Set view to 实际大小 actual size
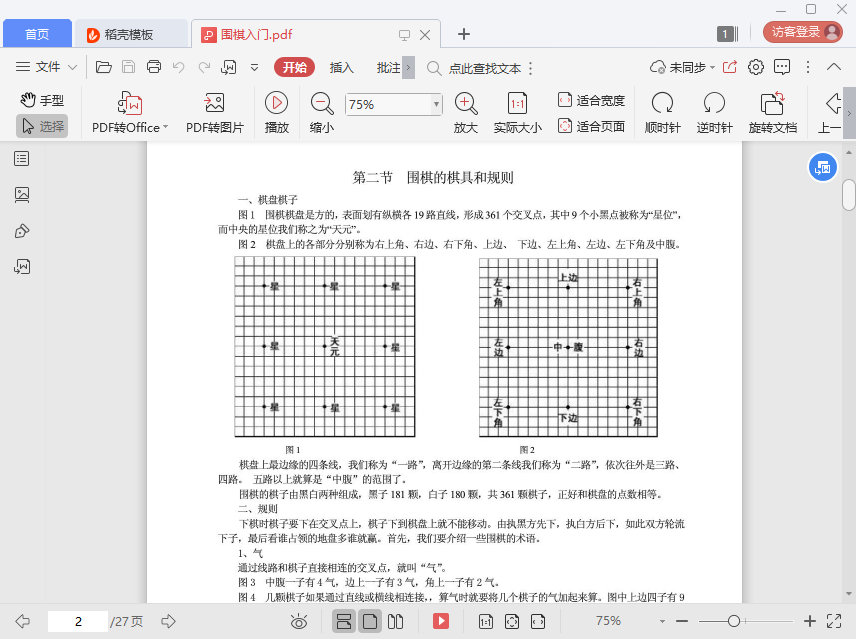 coord(518,113)
